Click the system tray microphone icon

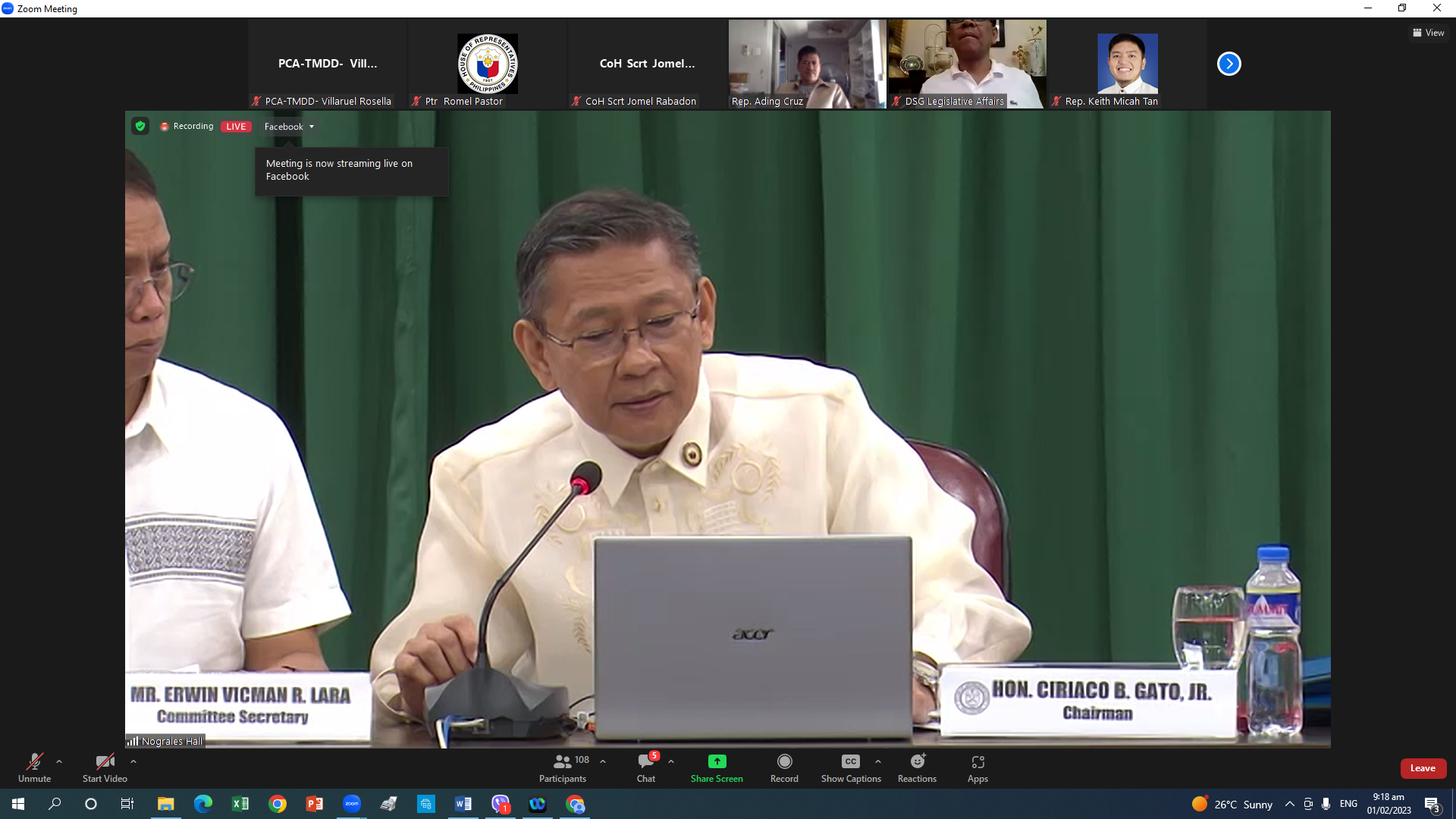pyautogui.click(x=1326, y=804)
